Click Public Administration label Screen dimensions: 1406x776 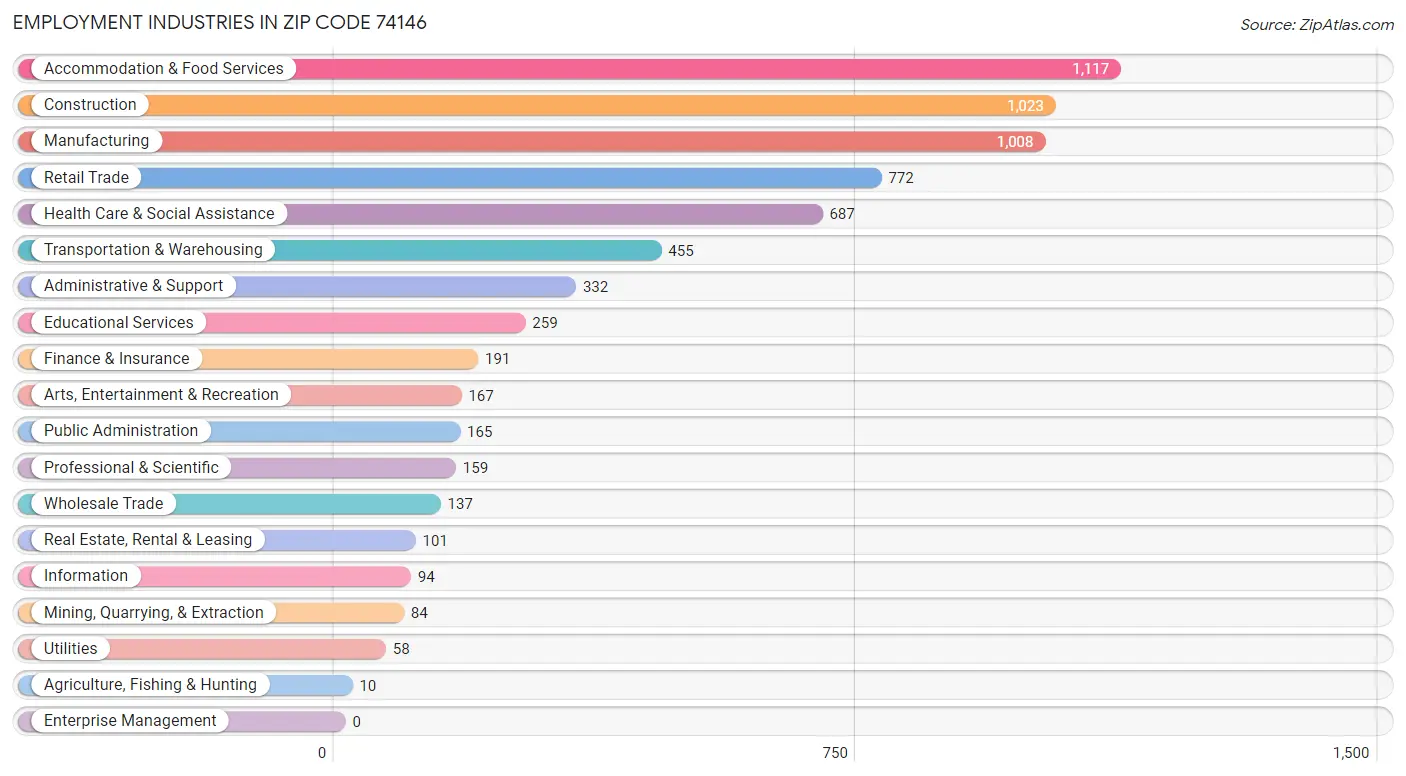[121, 430]
